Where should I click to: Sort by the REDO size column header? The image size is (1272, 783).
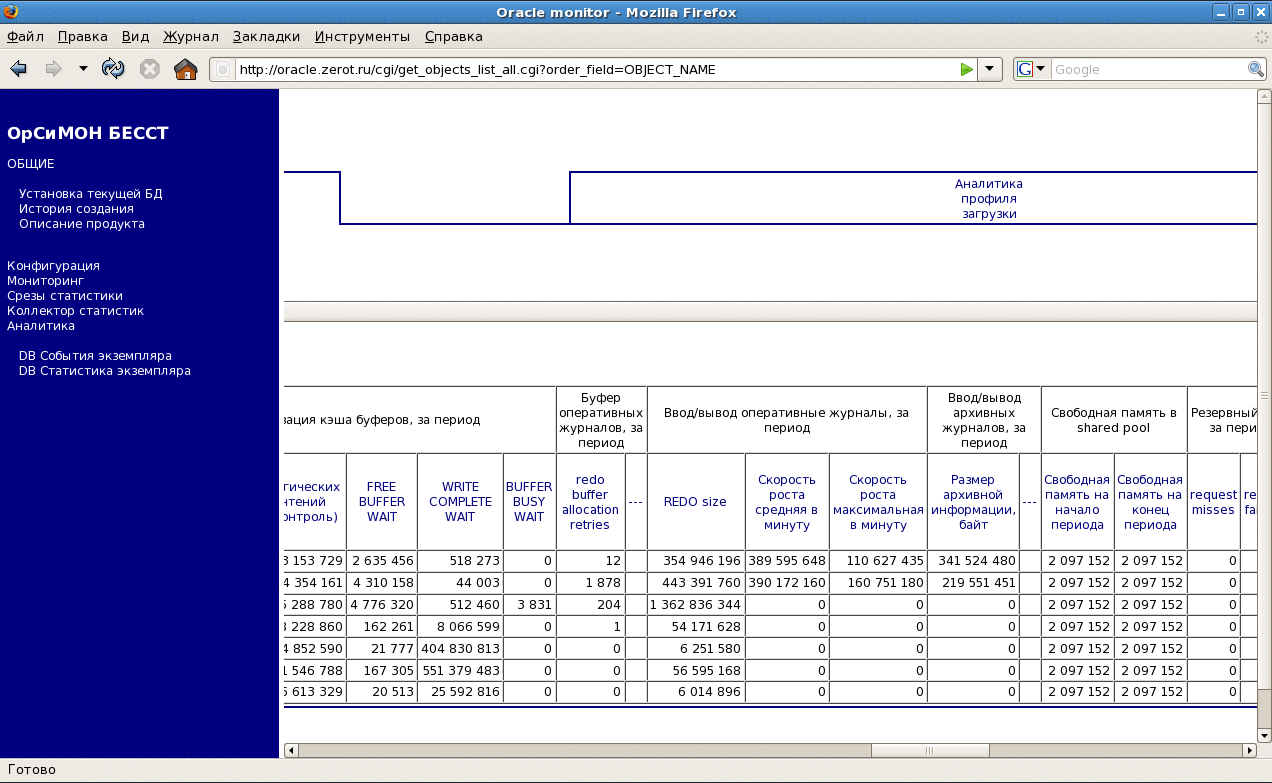(695, 502)
